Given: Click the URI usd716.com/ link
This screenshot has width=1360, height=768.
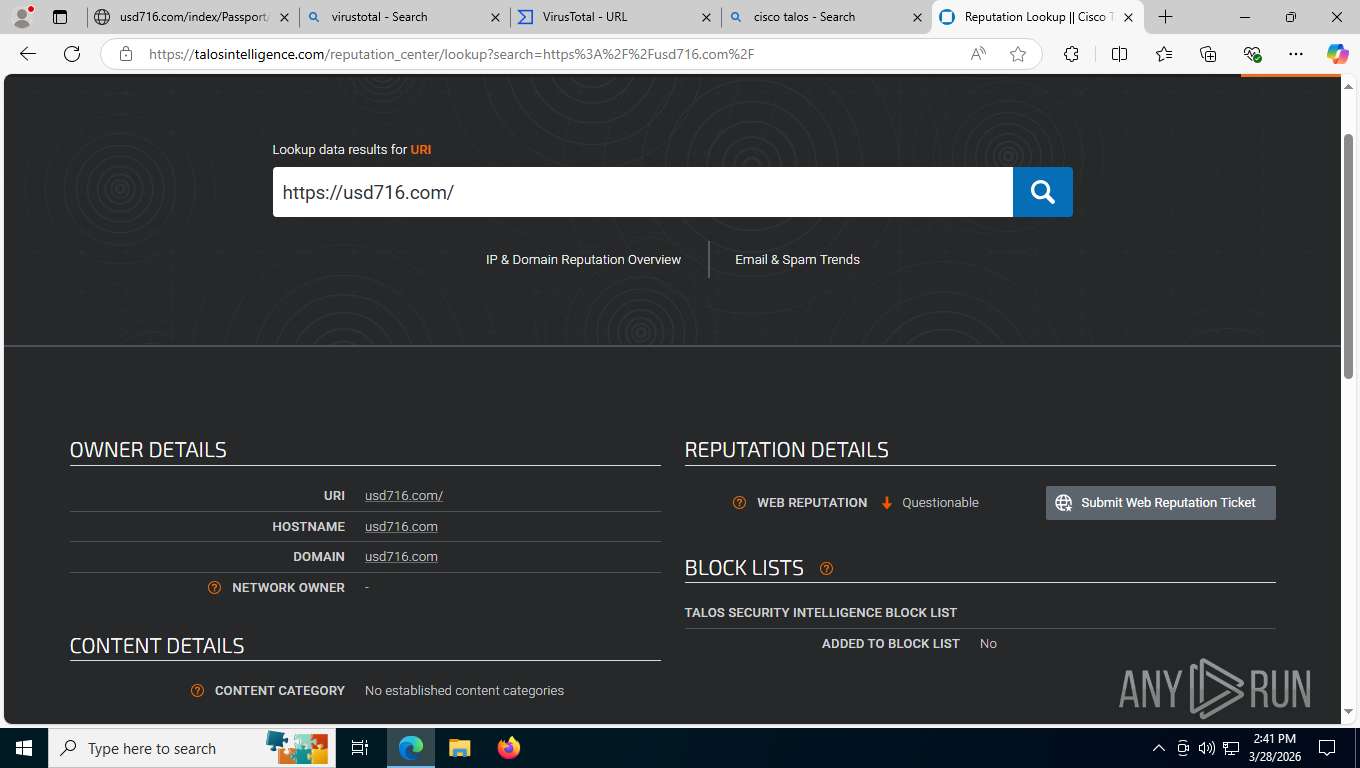Looking at the screenshot, I should [x=404, y=496].
